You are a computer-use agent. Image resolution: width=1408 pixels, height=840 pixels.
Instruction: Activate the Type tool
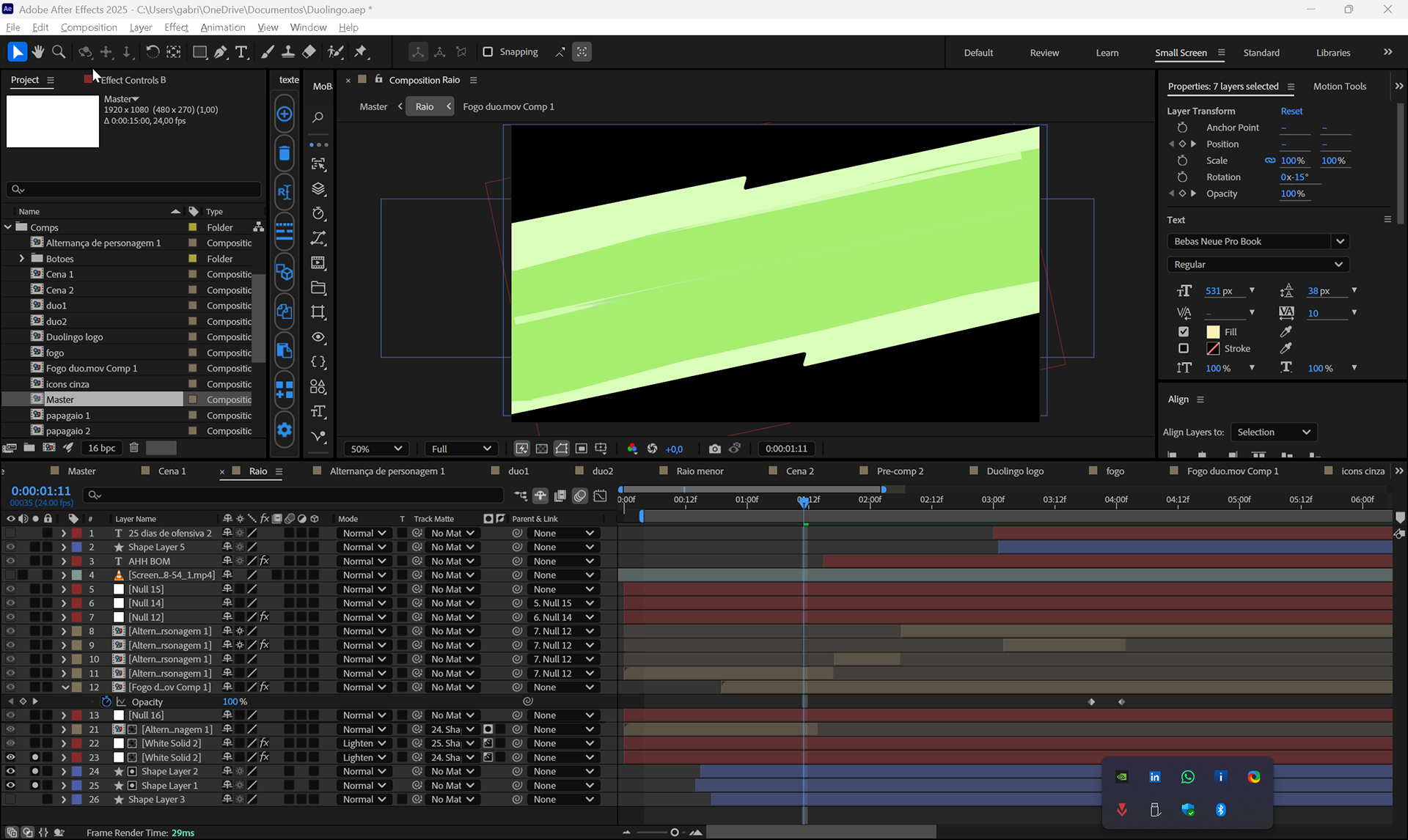click(241, 52)
